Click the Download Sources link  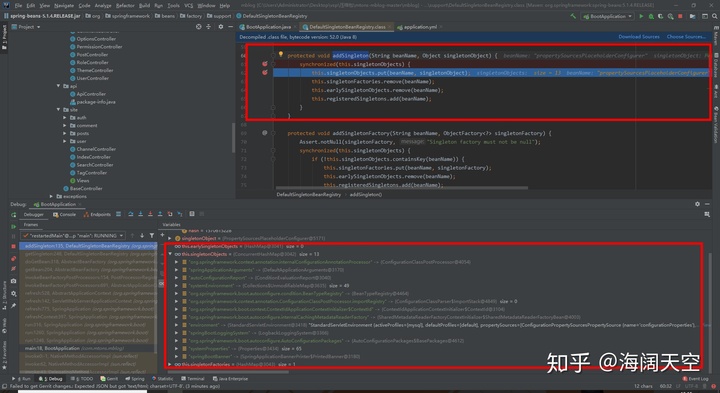click(639, 37)
